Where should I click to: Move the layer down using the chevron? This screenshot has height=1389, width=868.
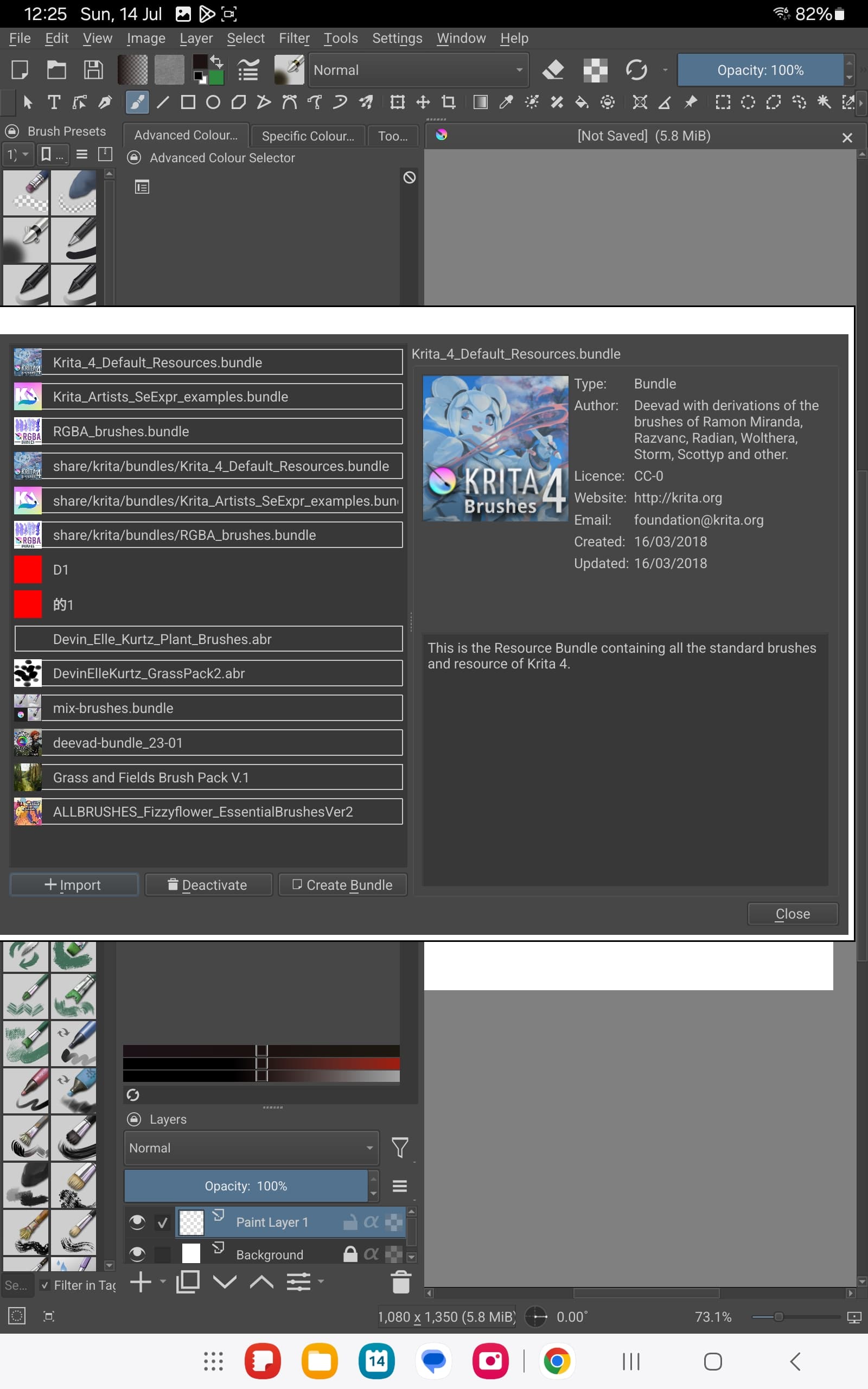click(225, 1281)
